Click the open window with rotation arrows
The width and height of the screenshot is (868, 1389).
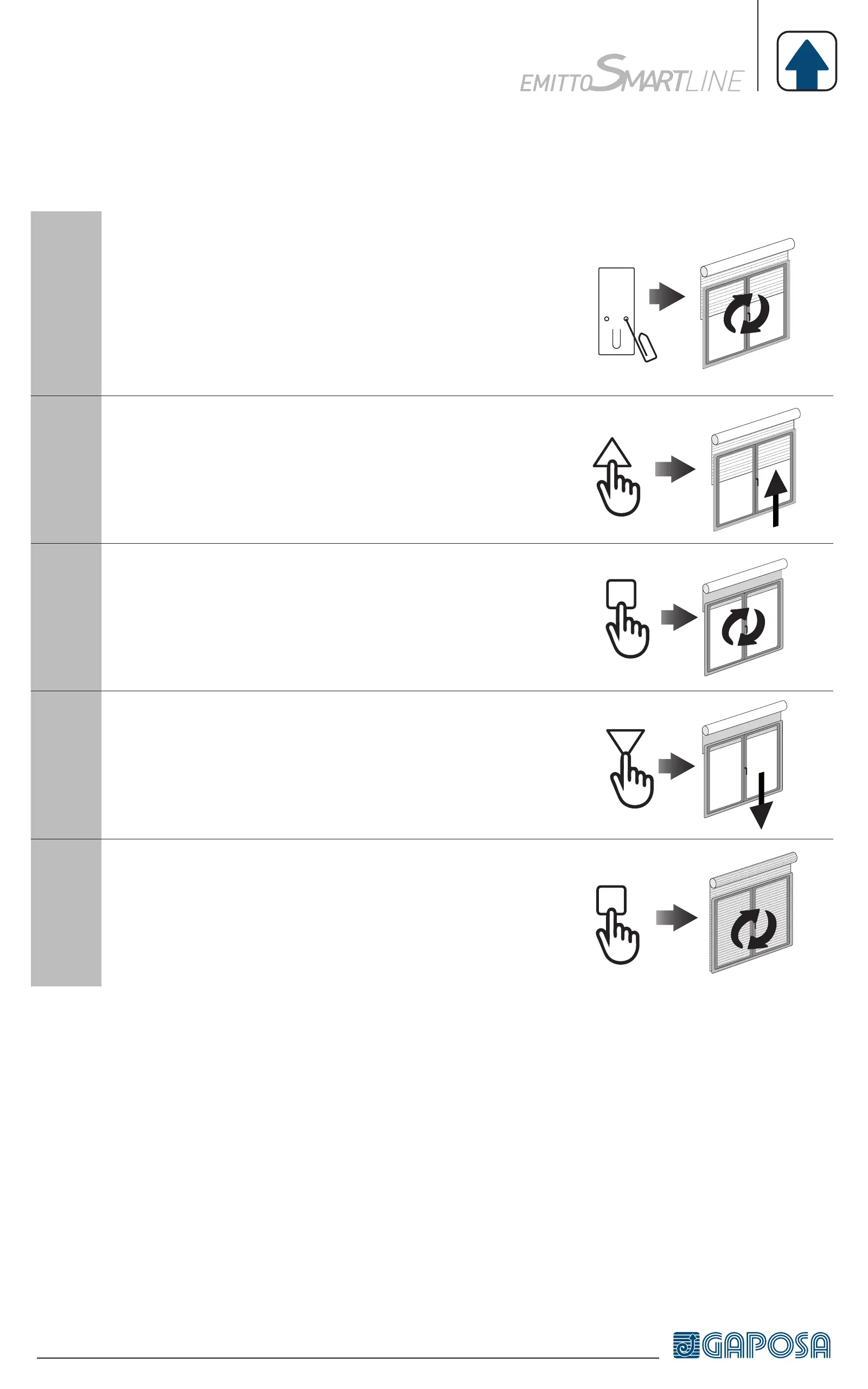tap(745, 617)
